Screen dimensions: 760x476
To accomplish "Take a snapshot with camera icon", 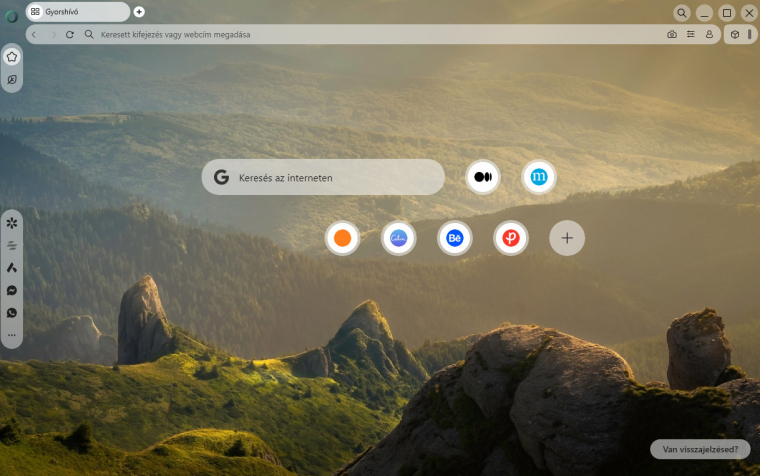I will (x=672, y=34).
